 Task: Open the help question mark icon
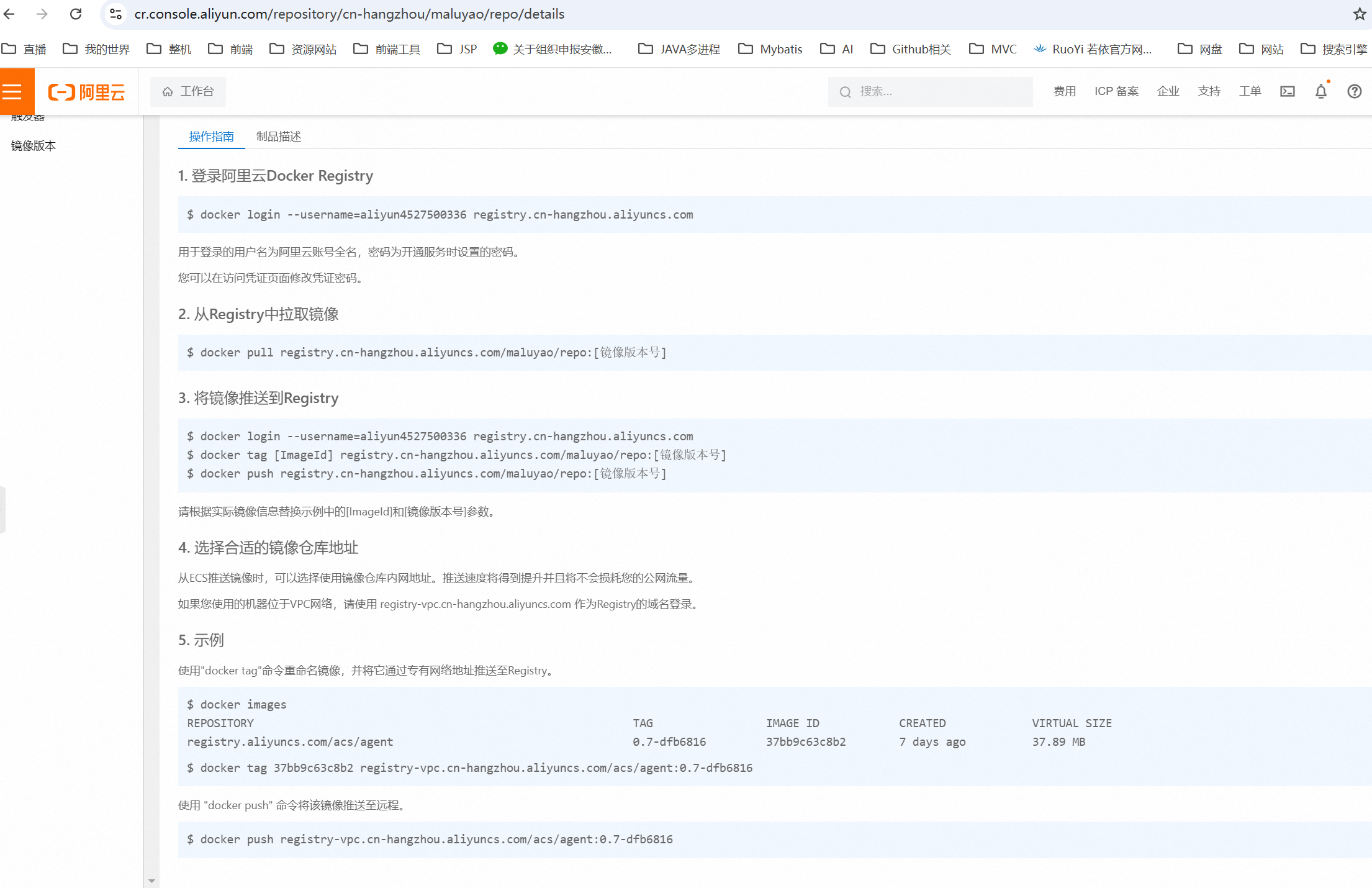[x=1355, y=91]
